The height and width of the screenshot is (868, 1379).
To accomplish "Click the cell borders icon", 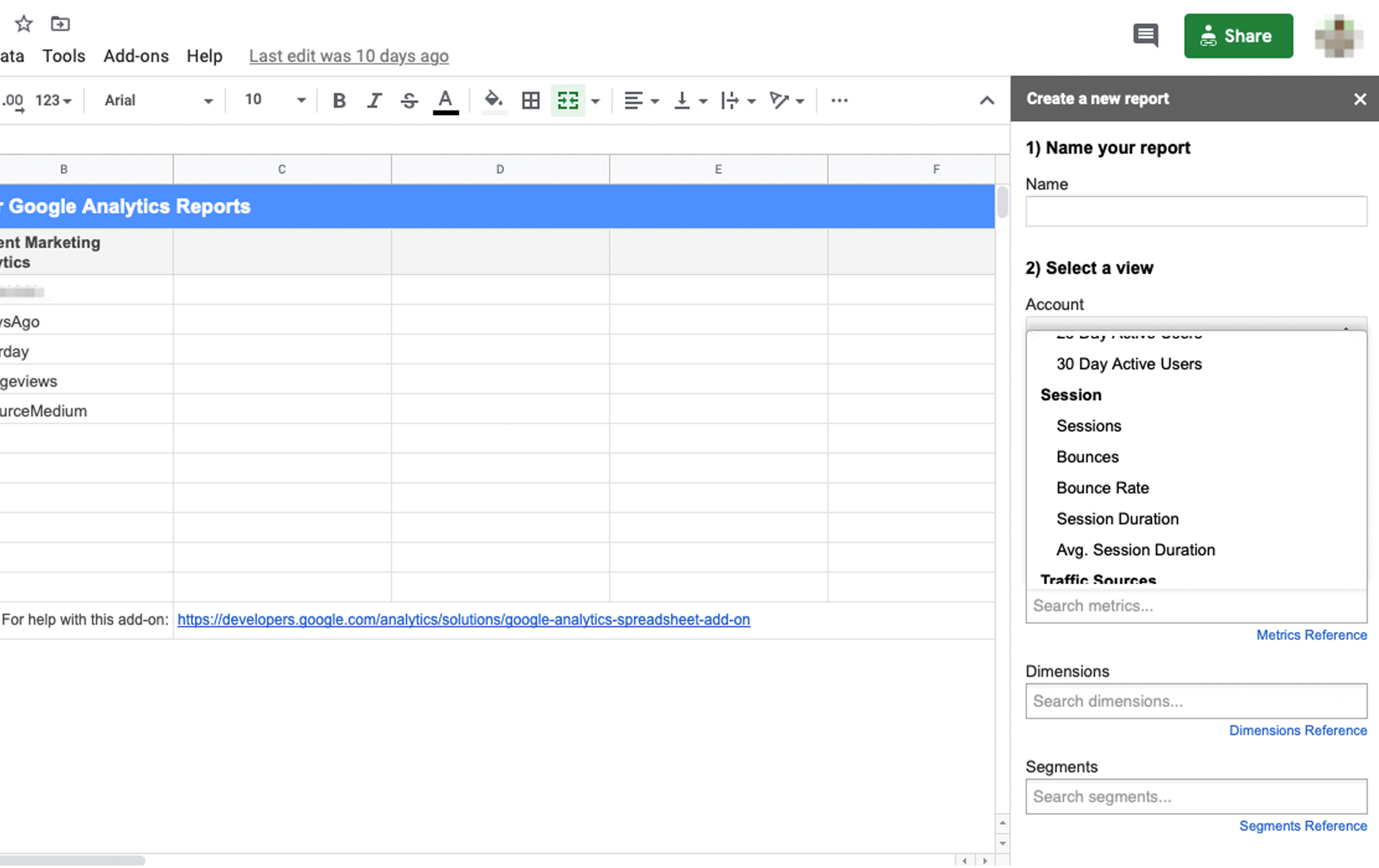I will (529, 99).
